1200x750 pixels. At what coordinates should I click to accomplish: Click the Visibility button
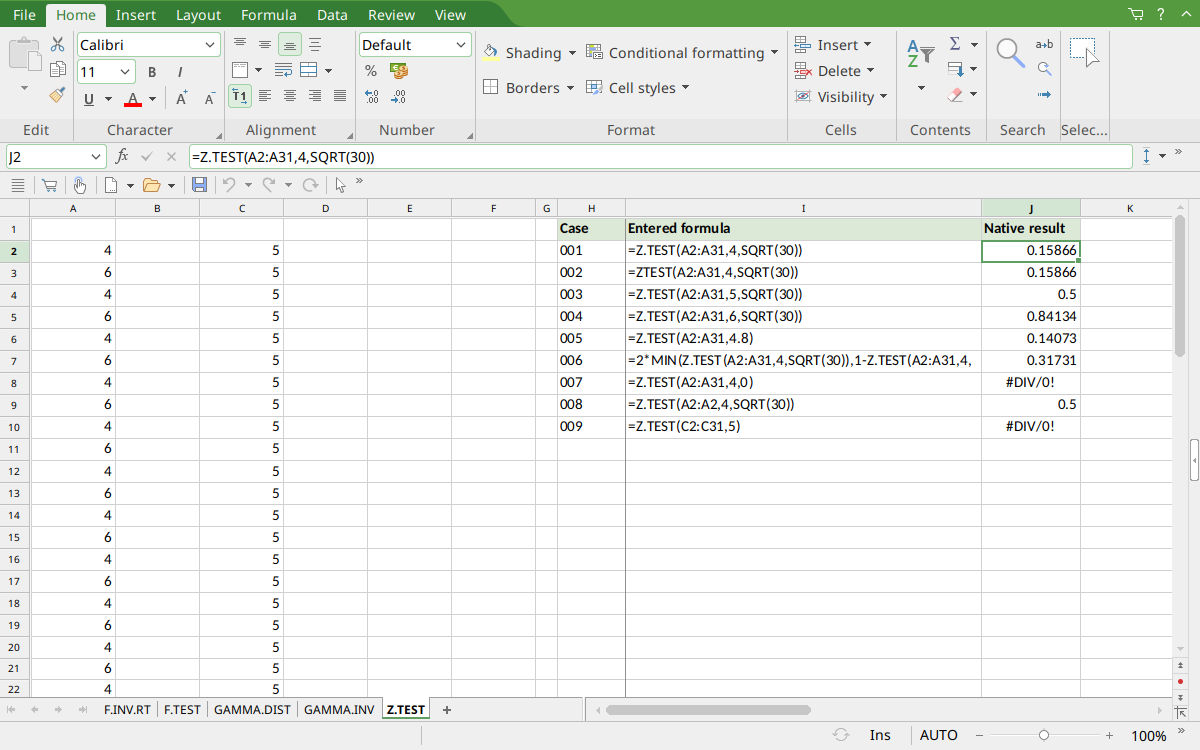(841, 97)
